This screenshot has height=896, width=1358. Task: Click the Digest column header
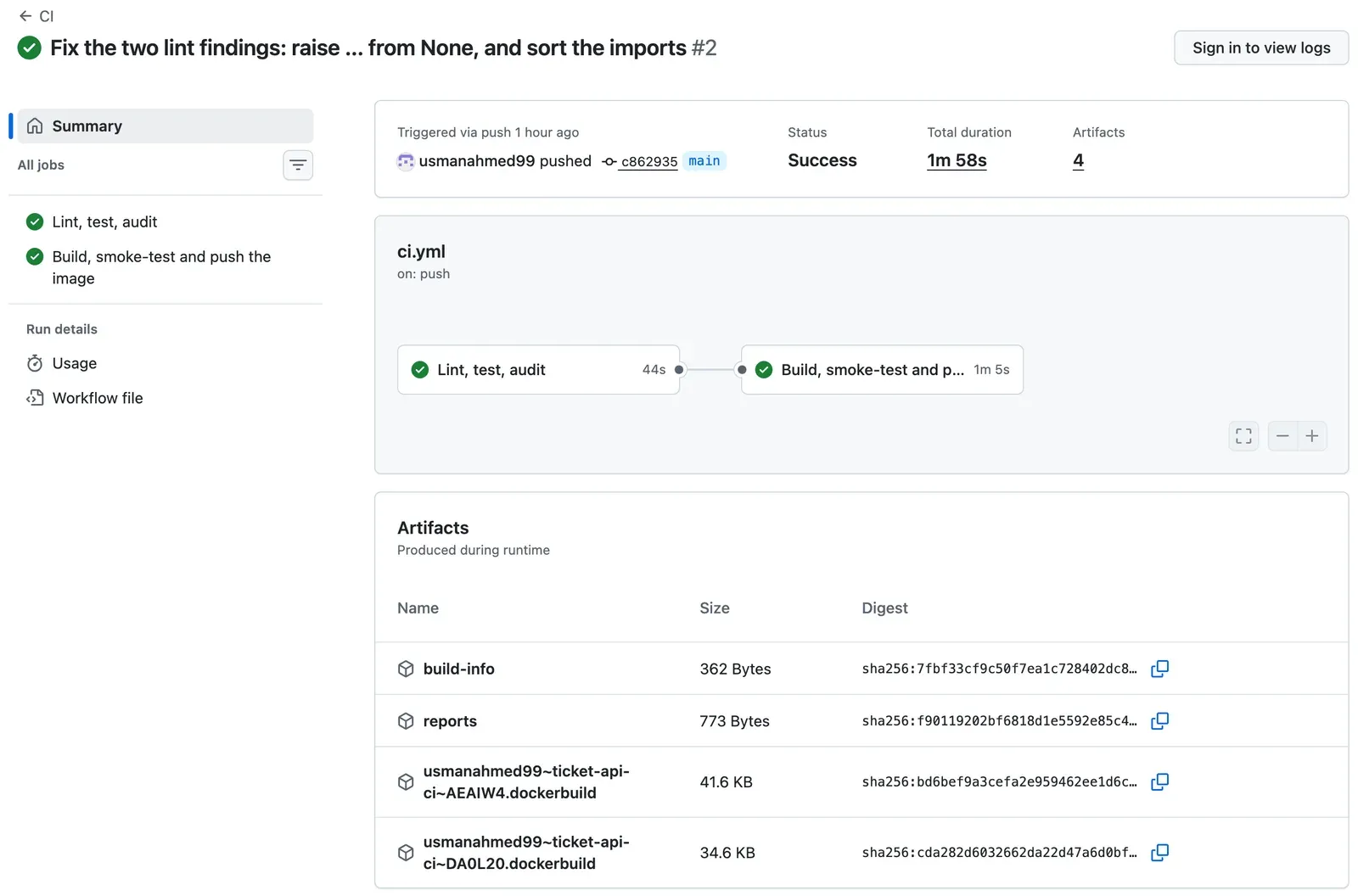884,608
